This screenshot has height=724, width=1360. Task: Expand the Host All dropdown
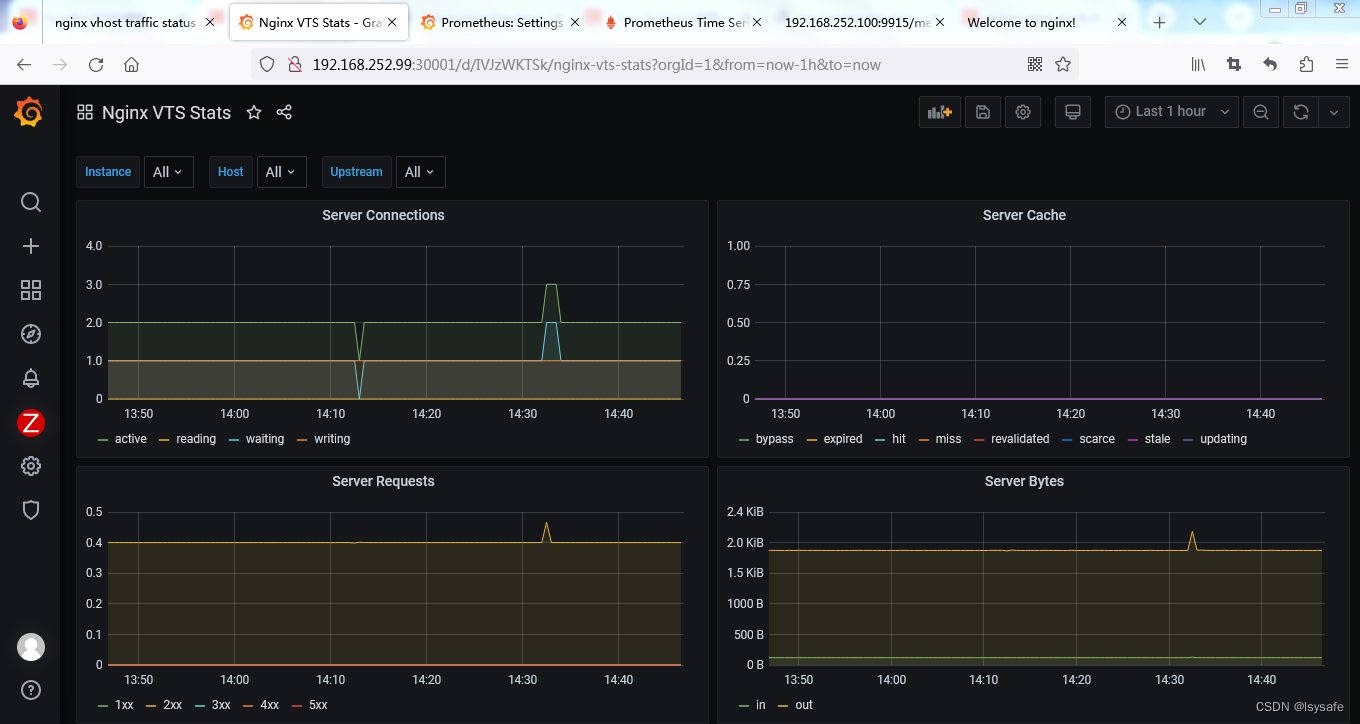click(x=281, y=172)
